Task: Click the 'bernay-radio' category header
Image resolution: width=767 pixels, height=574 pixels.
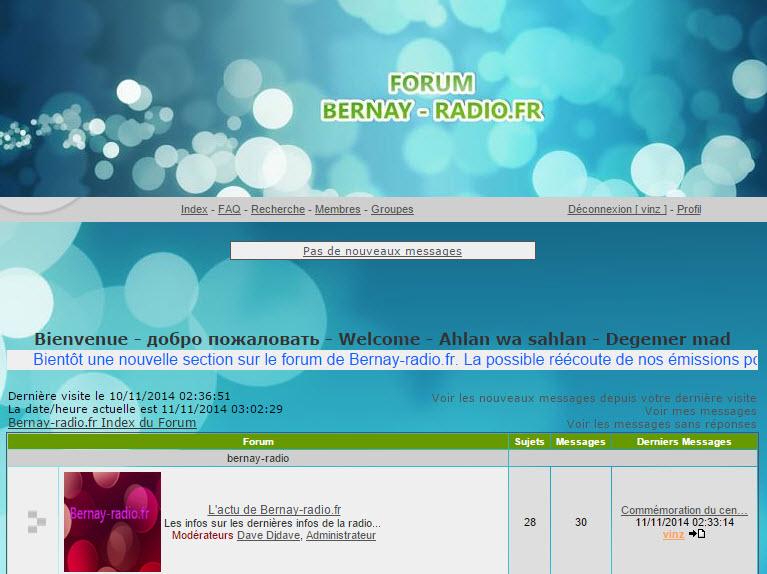Action: pos(258,459)
